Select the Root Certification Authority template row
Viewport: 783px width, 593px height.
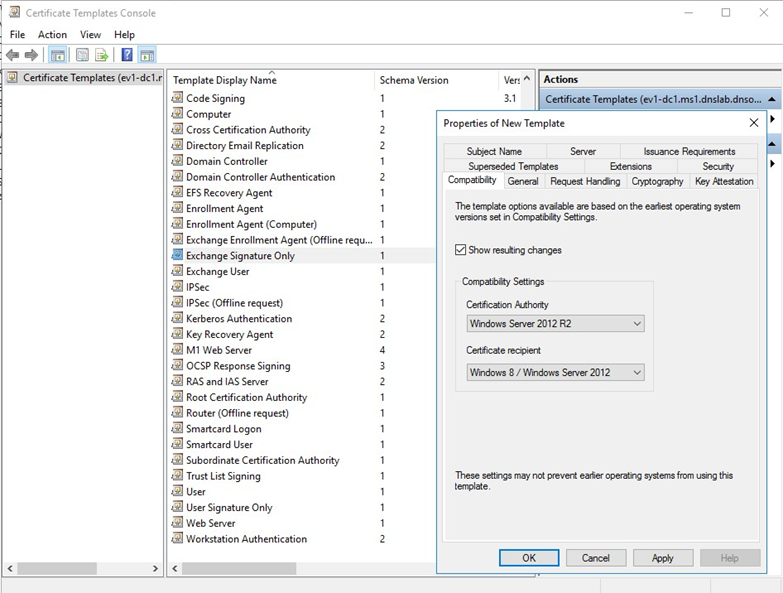[302, 397]
